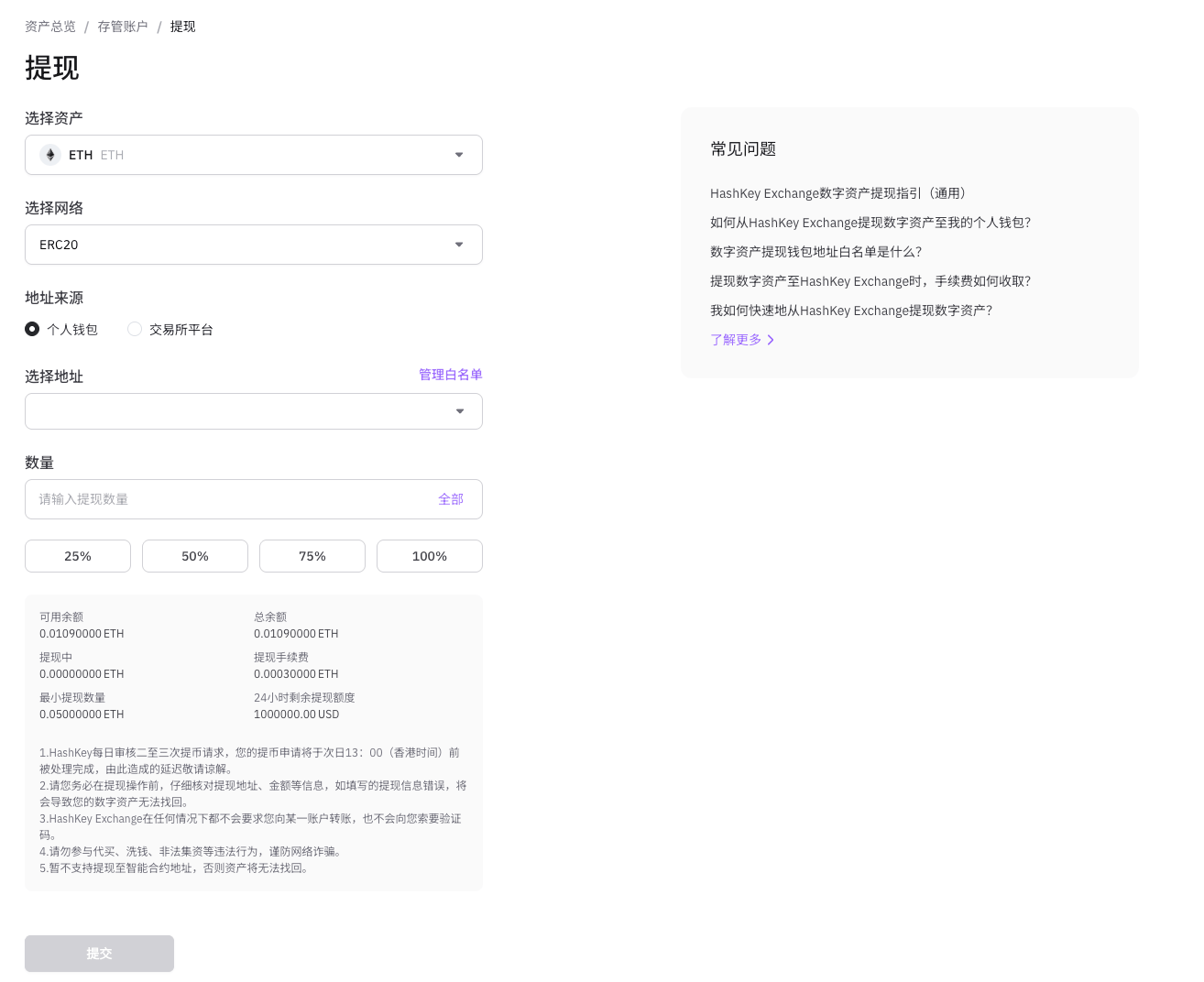Screen dimensions: 1204x982
Task: Open the 选择地址 address dropdown
Action: point(254,411)
